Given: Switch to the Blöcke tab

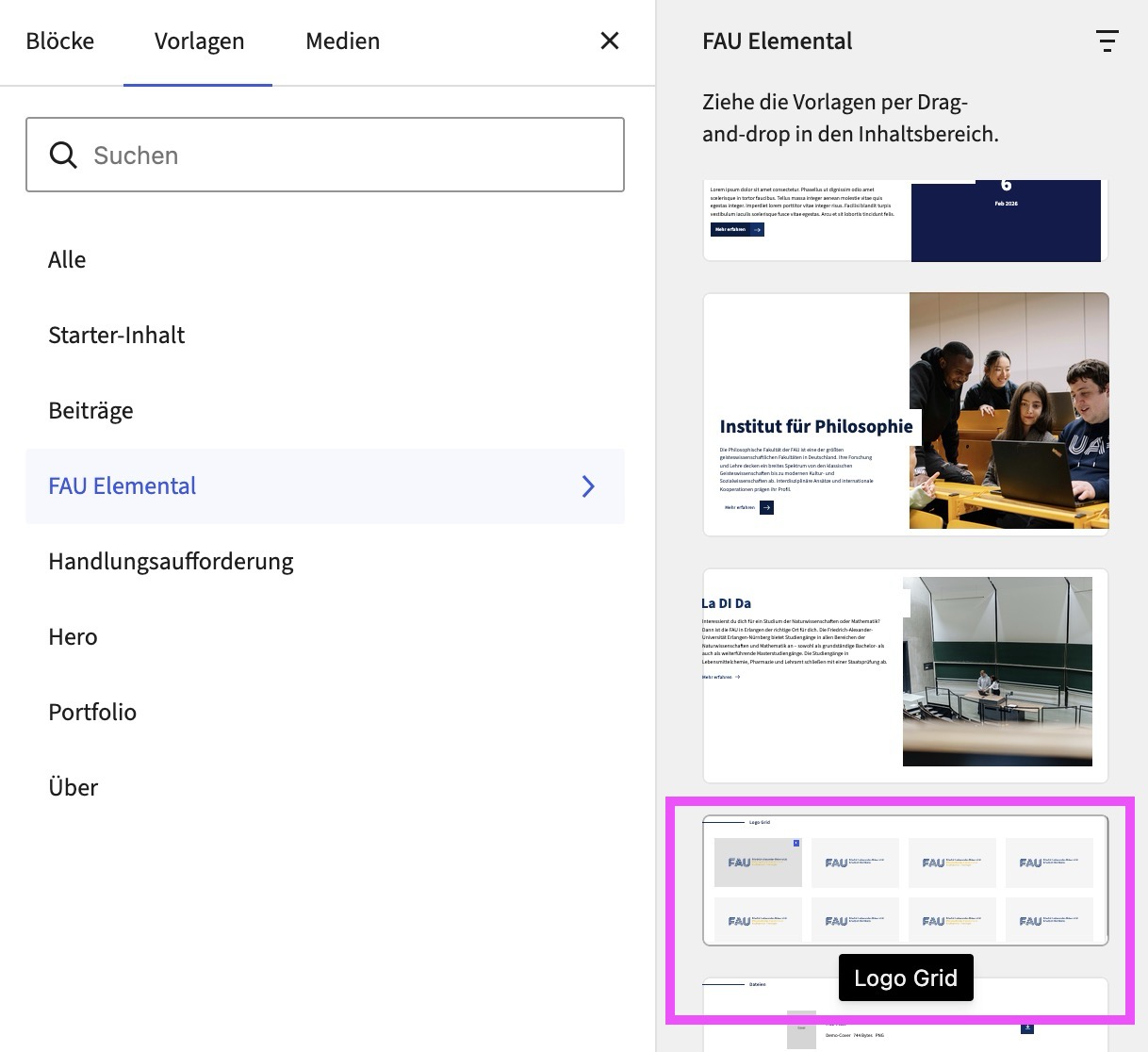Looking at the screenshot, I should (x=60, y=41).
